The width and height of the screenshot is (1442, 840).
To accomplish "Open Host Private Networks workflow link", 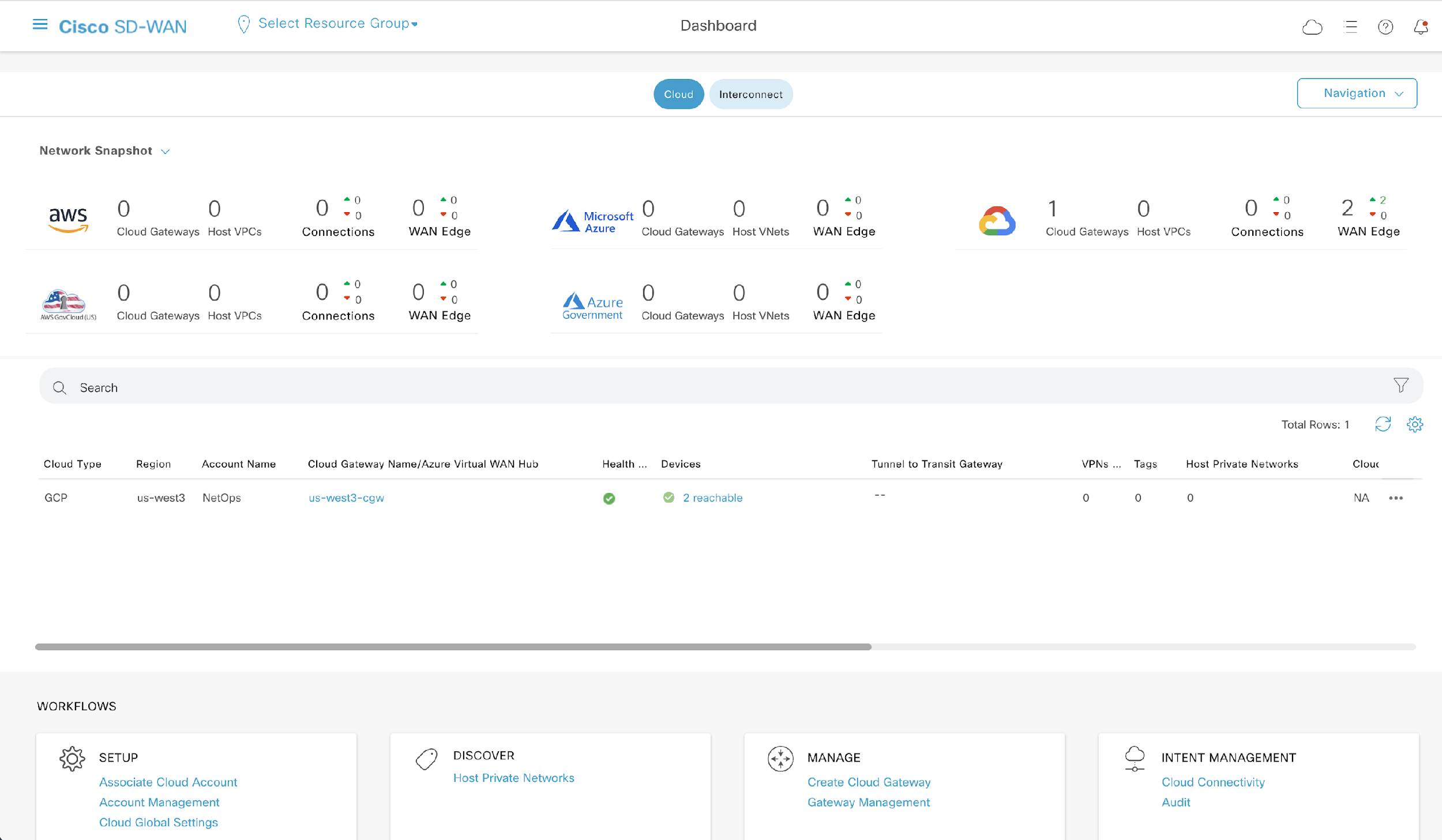I will (513, 778).
